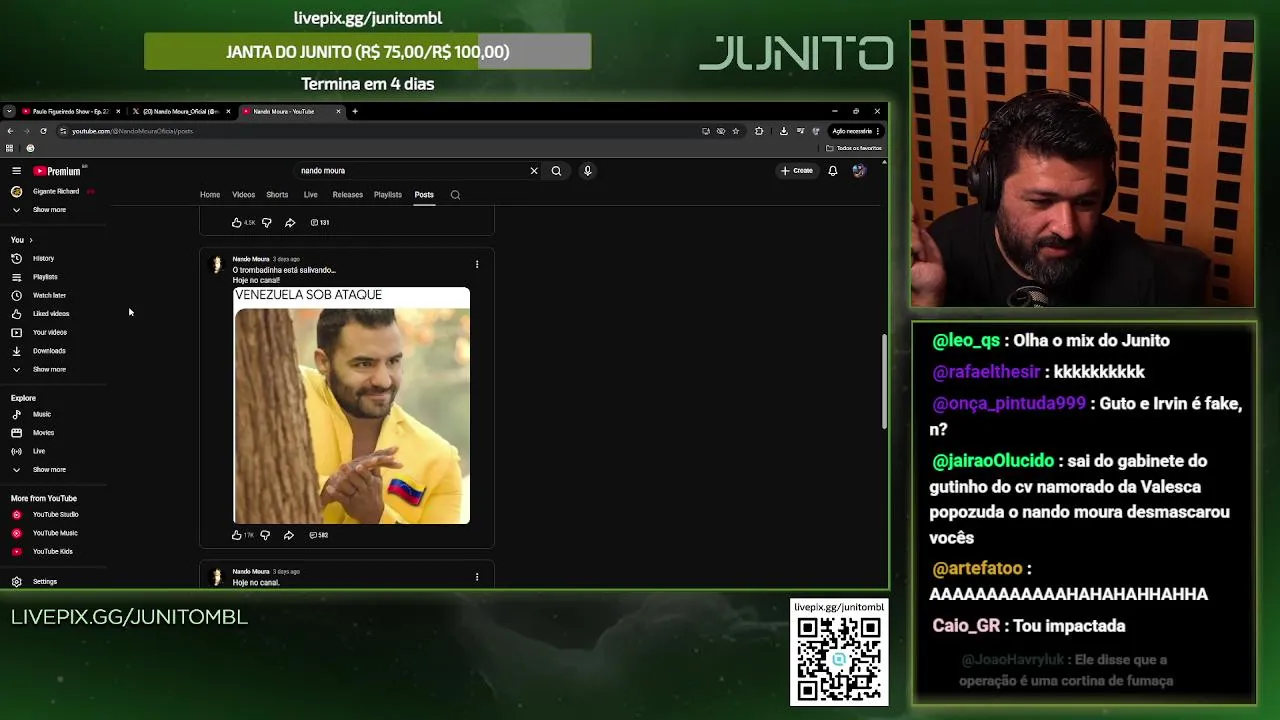Open options menu of the 'O trombadinha' post

click(x=477, y=265)
